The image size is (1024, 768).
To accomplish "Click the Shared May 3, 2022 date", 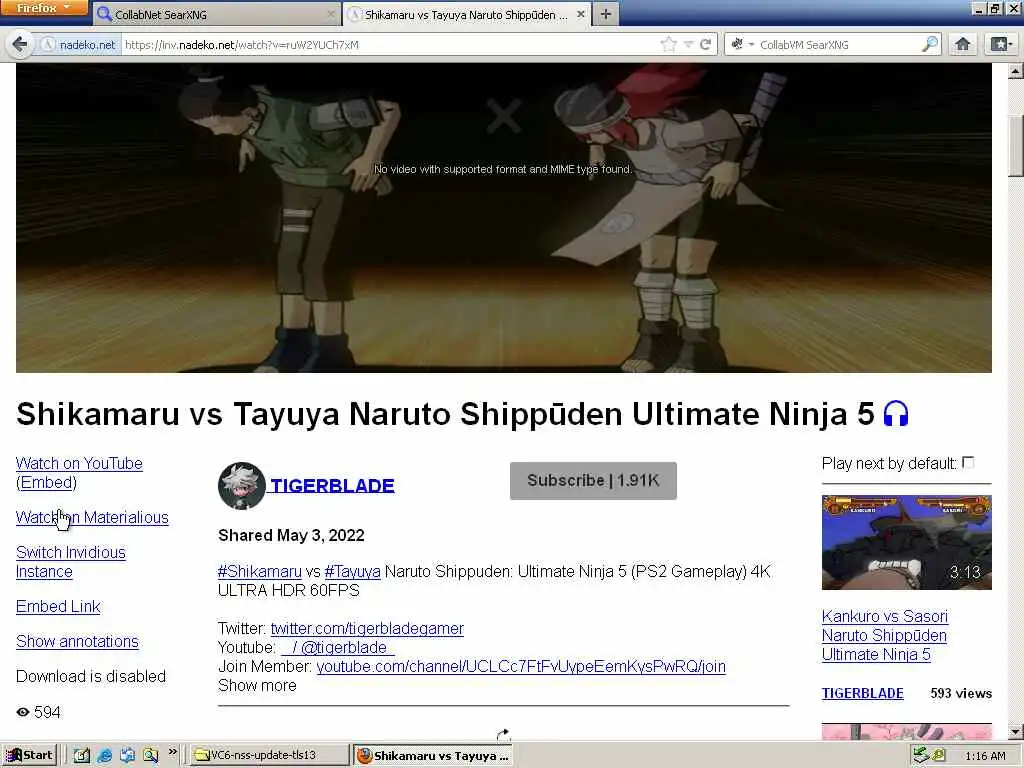I will pos(291,535).
